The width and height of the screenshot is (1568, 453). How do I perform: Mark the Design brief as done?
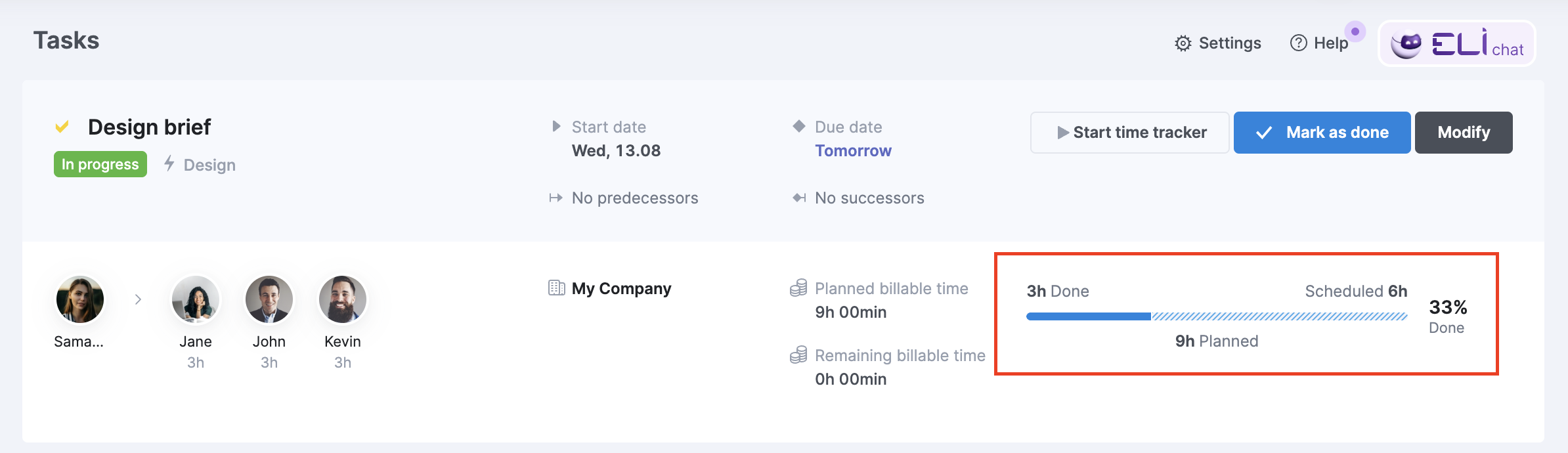(1322, 132)
